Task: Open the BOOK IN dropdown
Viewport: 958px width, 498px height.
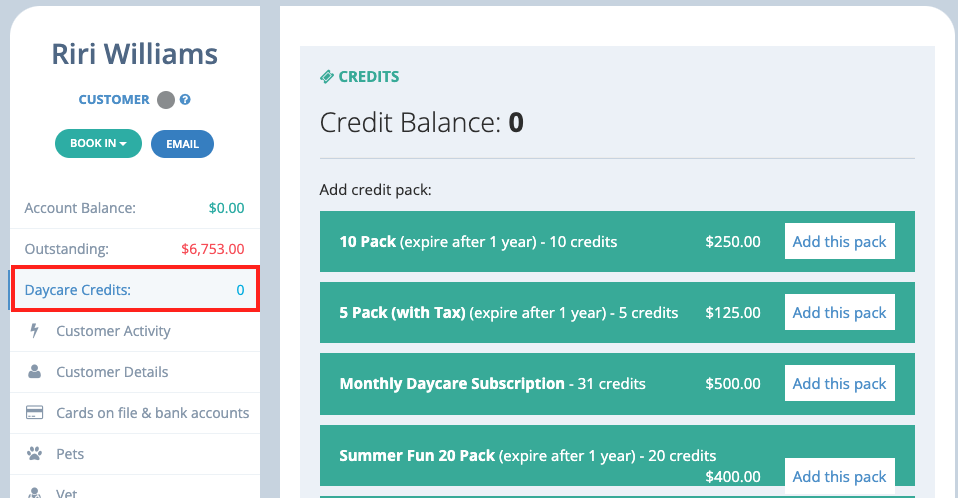Action: click(98, 144)
